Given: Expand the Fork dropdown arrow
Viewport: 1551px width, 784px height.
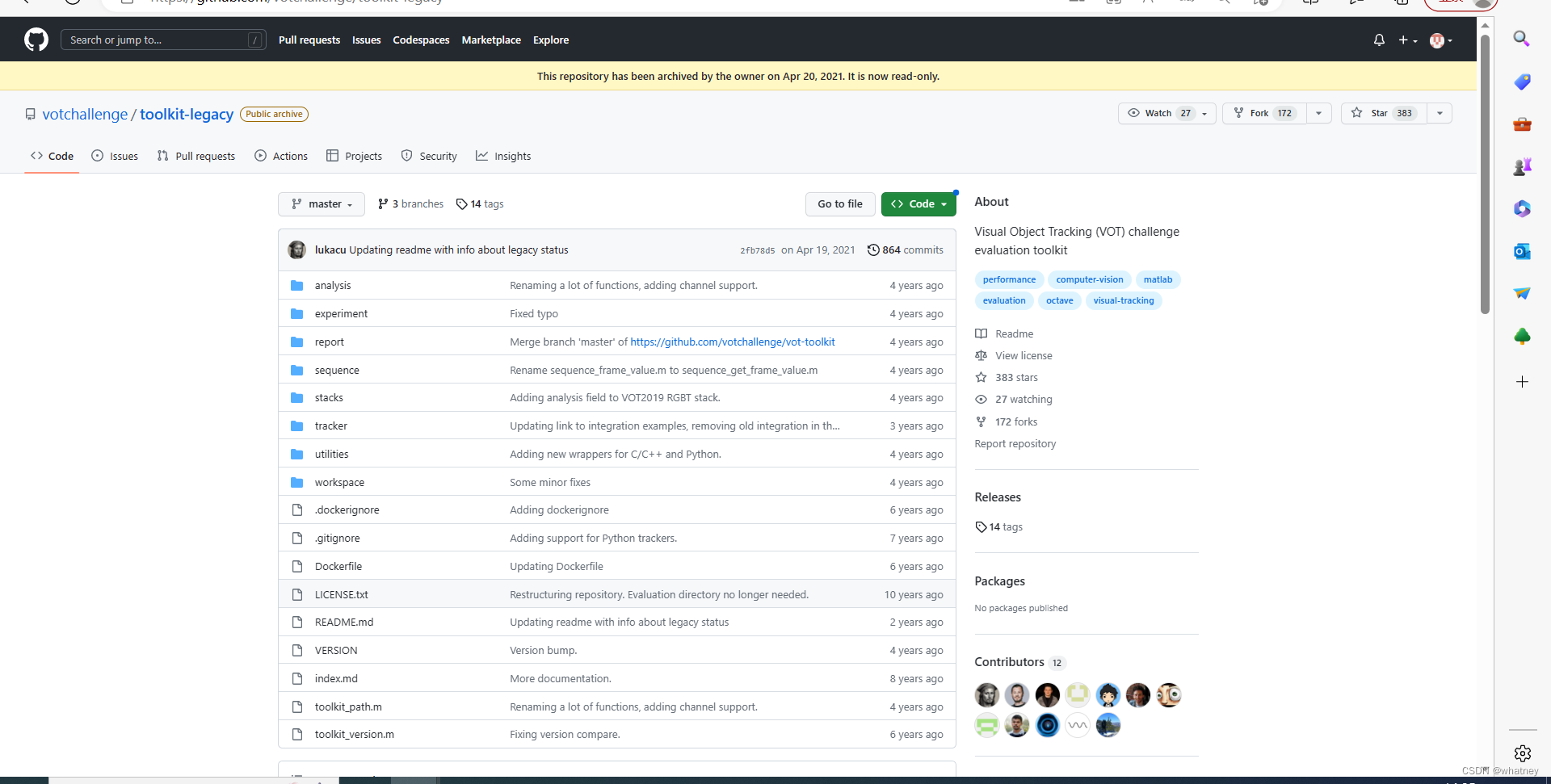Looking at the screenshot, I should pyautogui.click(x=1318, y=113).
